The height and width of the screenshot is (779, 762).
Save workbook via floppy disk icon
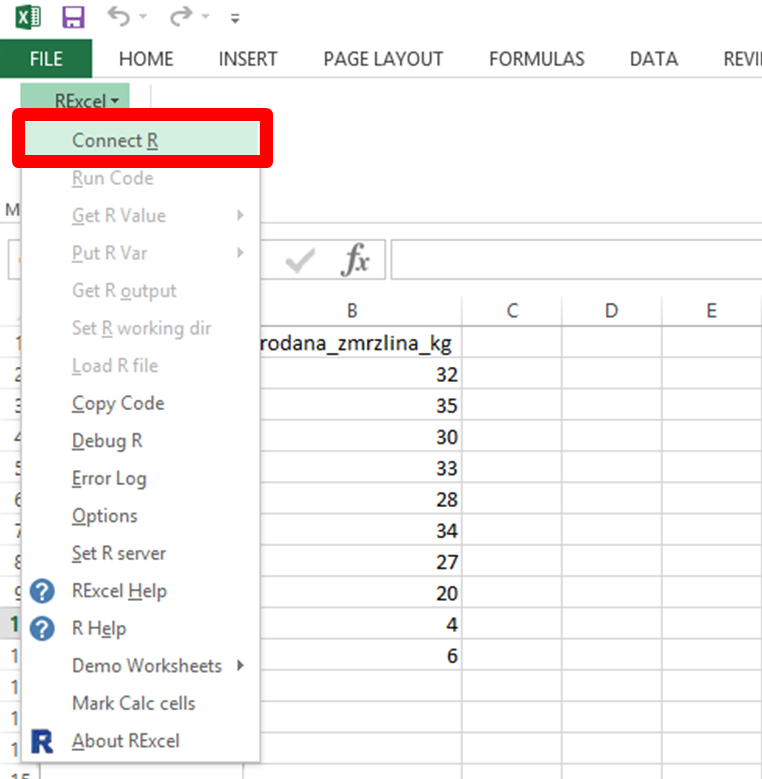73,17
